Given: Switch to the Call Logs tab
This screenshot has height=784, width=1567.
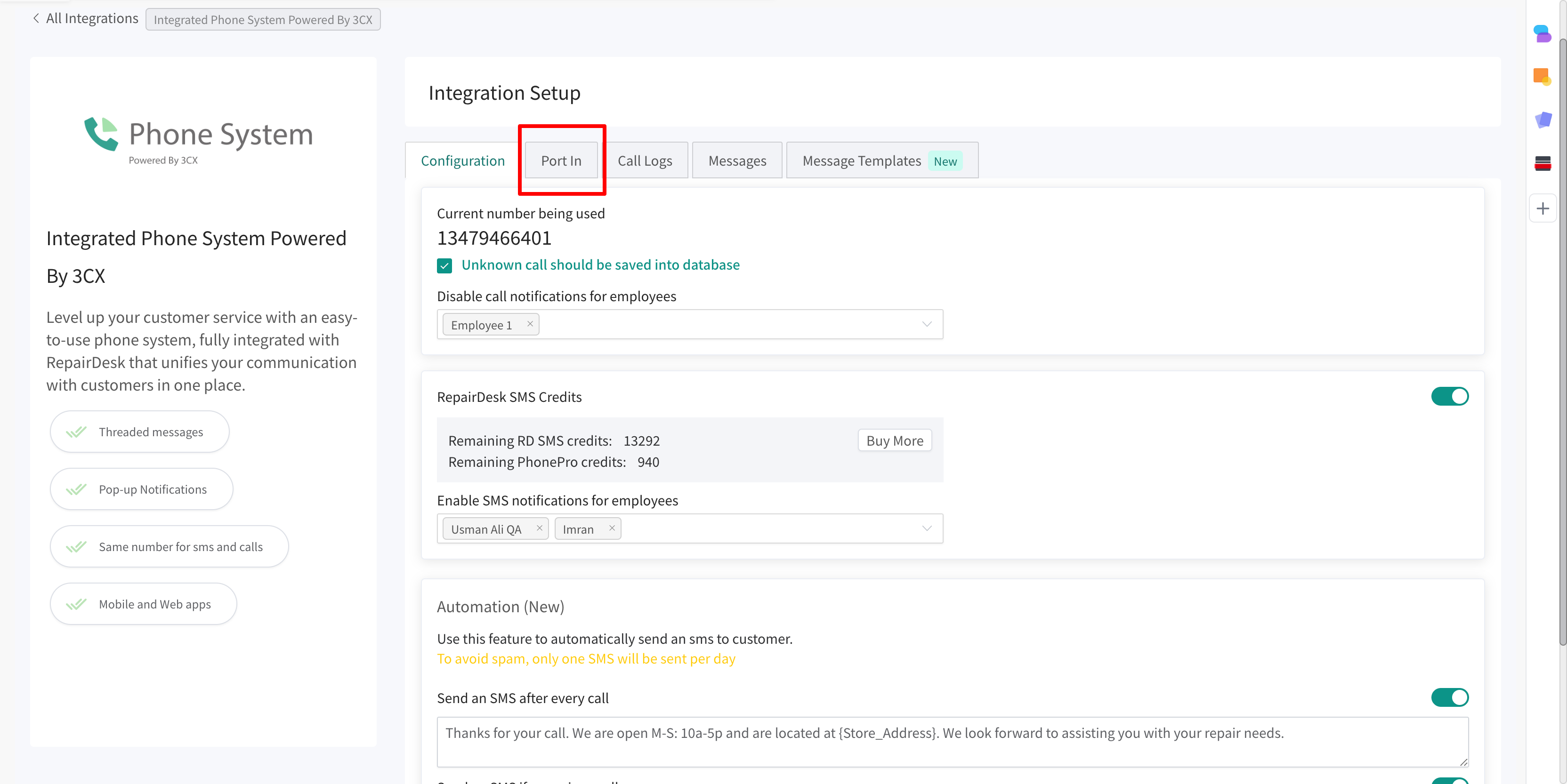Looking at the screenshot, I should 645,160.
